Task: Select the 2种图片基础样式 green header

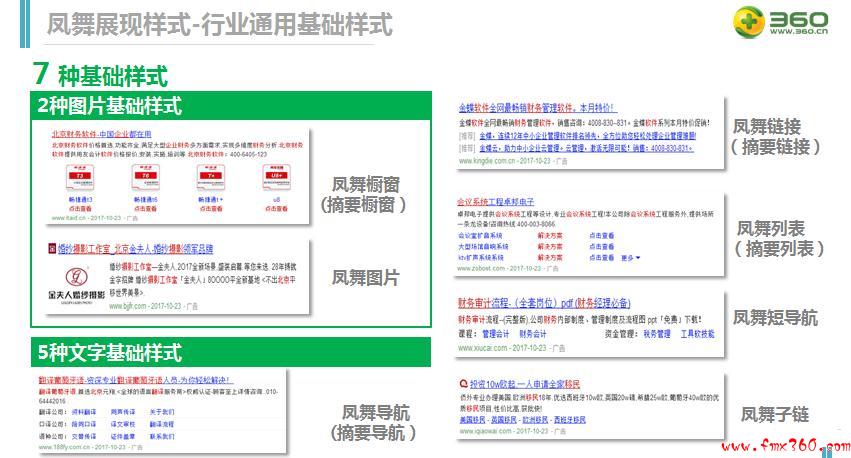Action: click(231, 105)
